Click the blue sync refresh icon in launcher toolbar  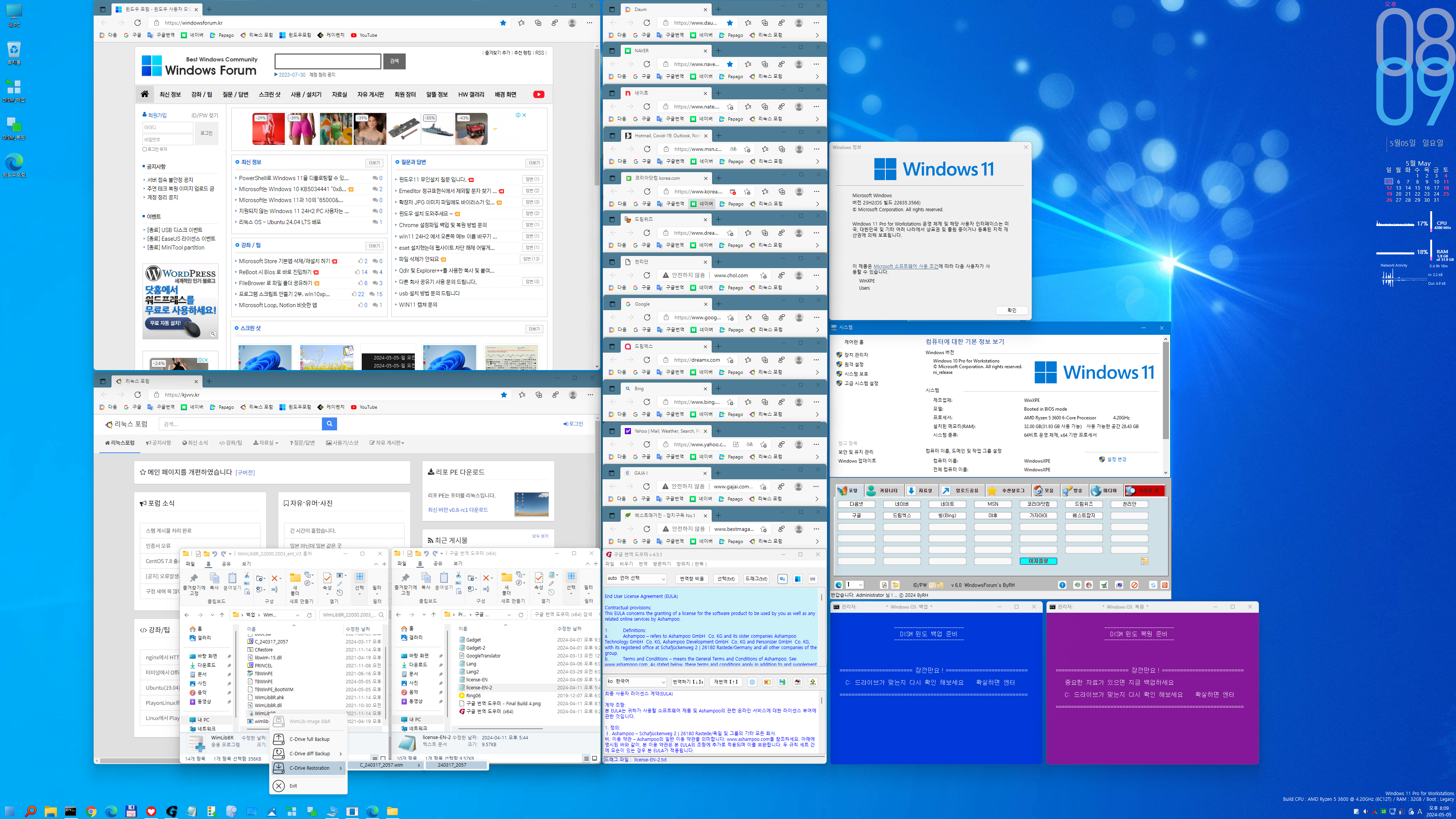tap(1153, 585)
